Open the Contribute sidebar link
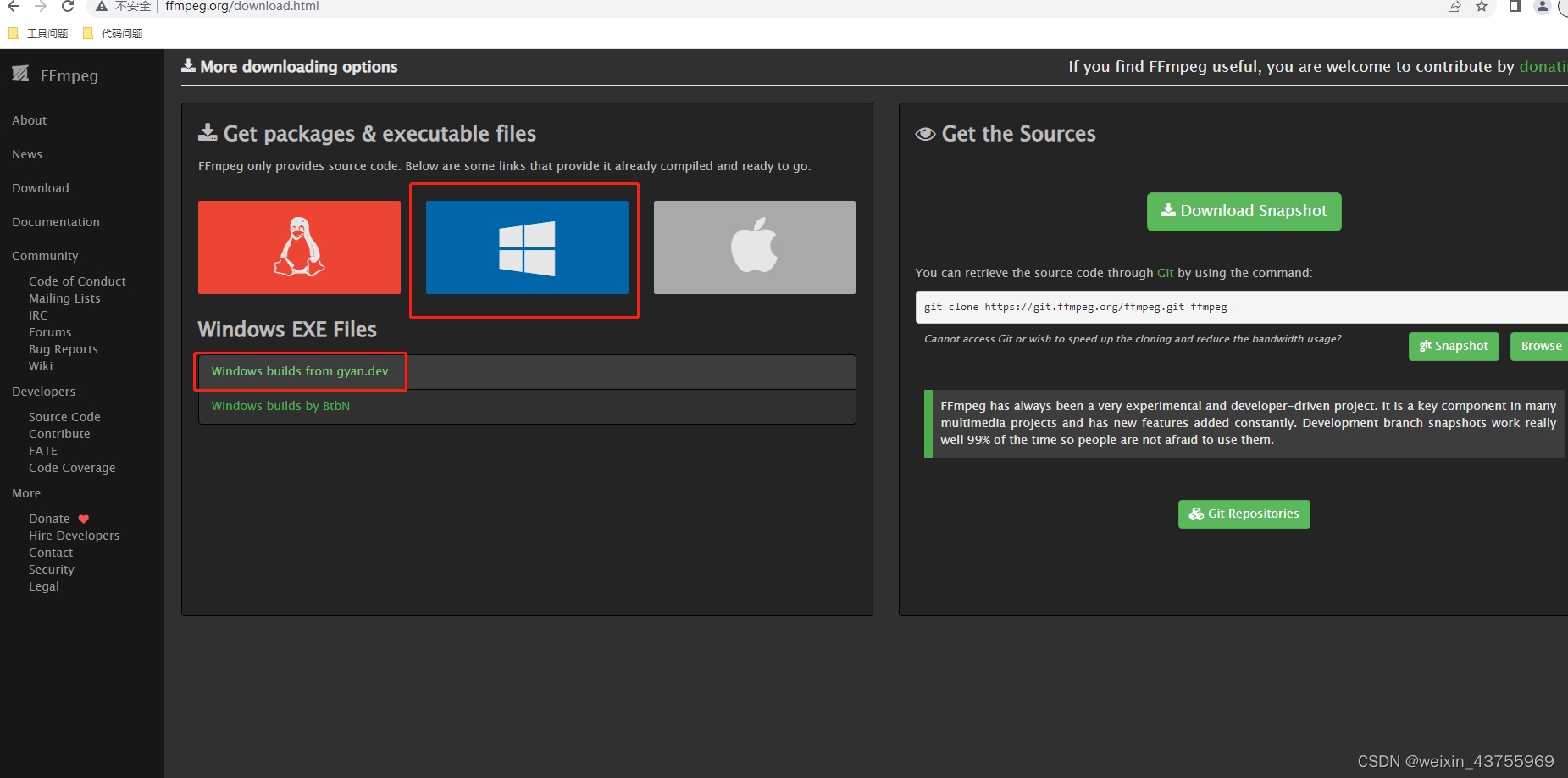1568x778 pixels. [59, 434]
